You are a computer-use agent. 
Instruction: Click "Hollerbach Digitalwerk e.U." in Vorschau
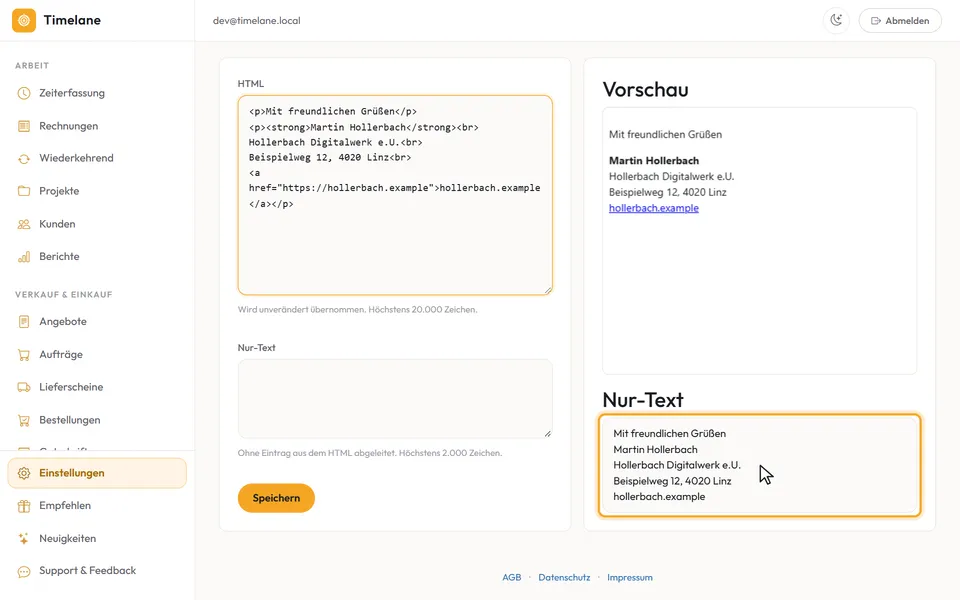tap(672, 176)
